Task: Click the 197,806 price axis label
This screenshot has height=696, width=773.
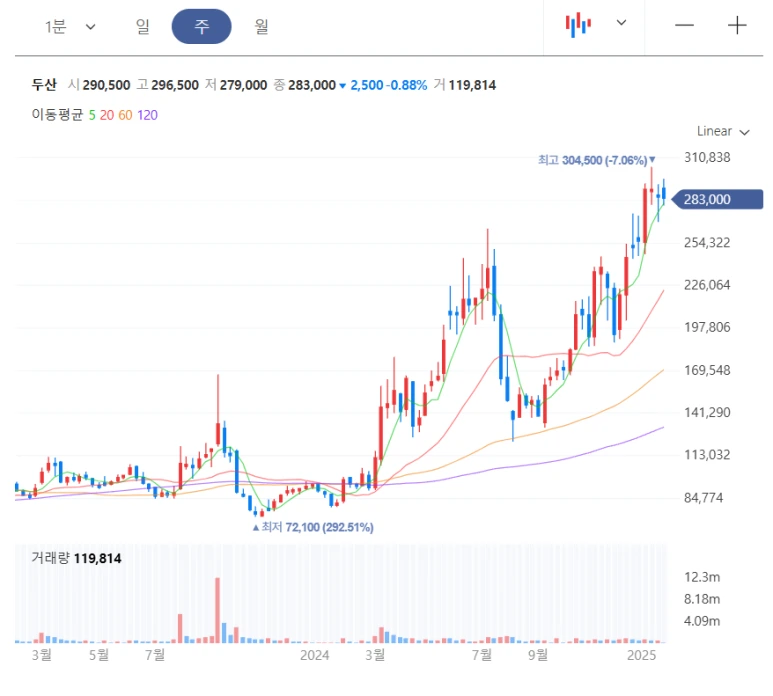Action: (x=707, y=327)
